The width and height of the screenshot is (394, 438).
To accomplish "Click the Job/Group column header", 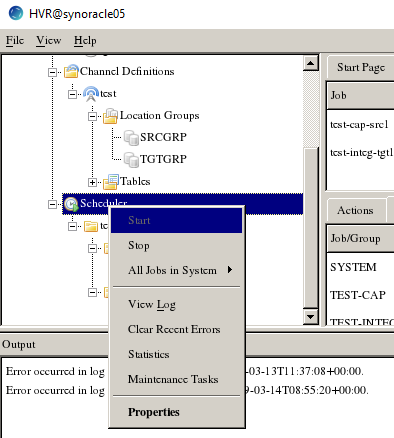I will click(x=361, y=239).
